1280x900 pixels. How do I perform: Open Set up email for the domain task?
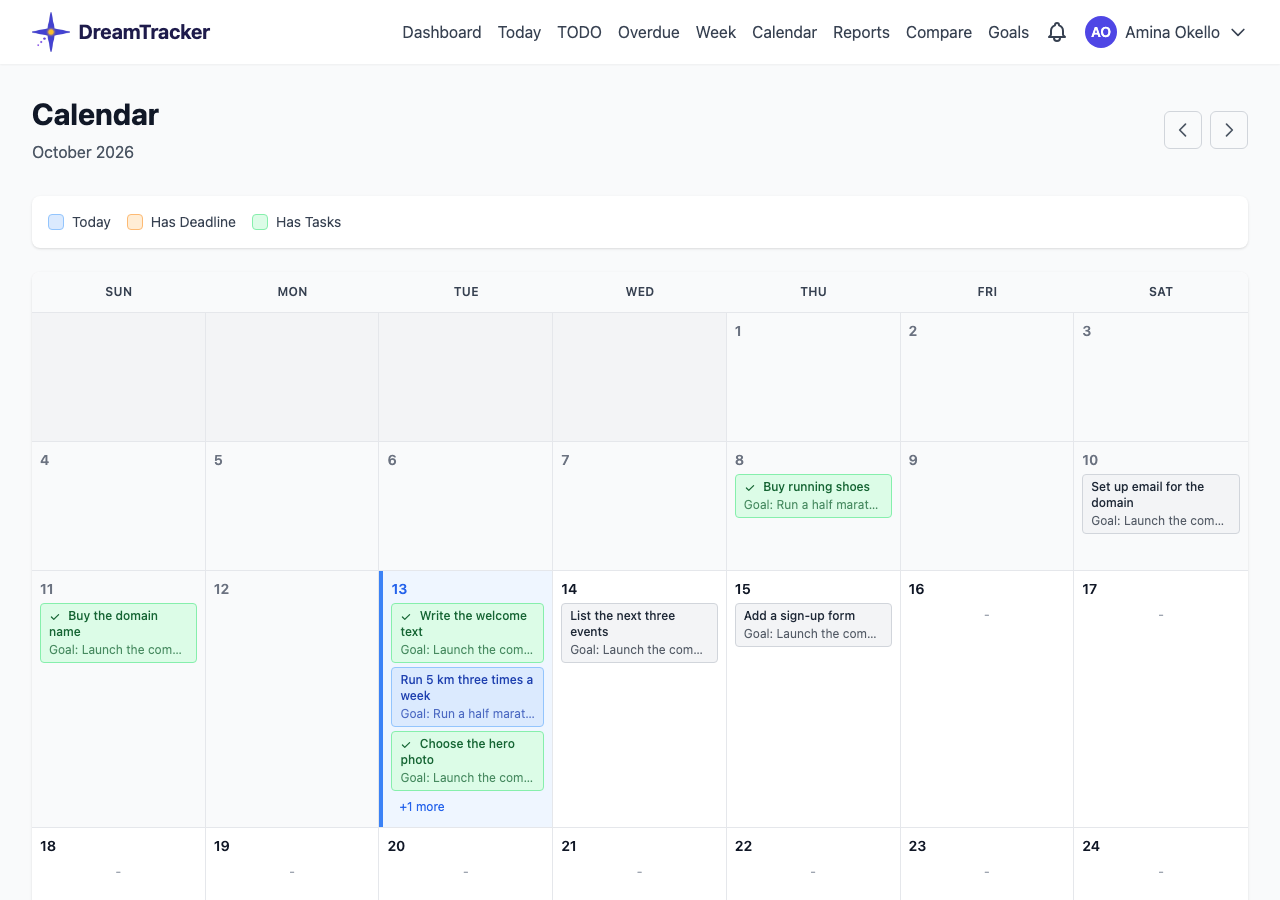pyautogui.click(x=1160, y=504)
